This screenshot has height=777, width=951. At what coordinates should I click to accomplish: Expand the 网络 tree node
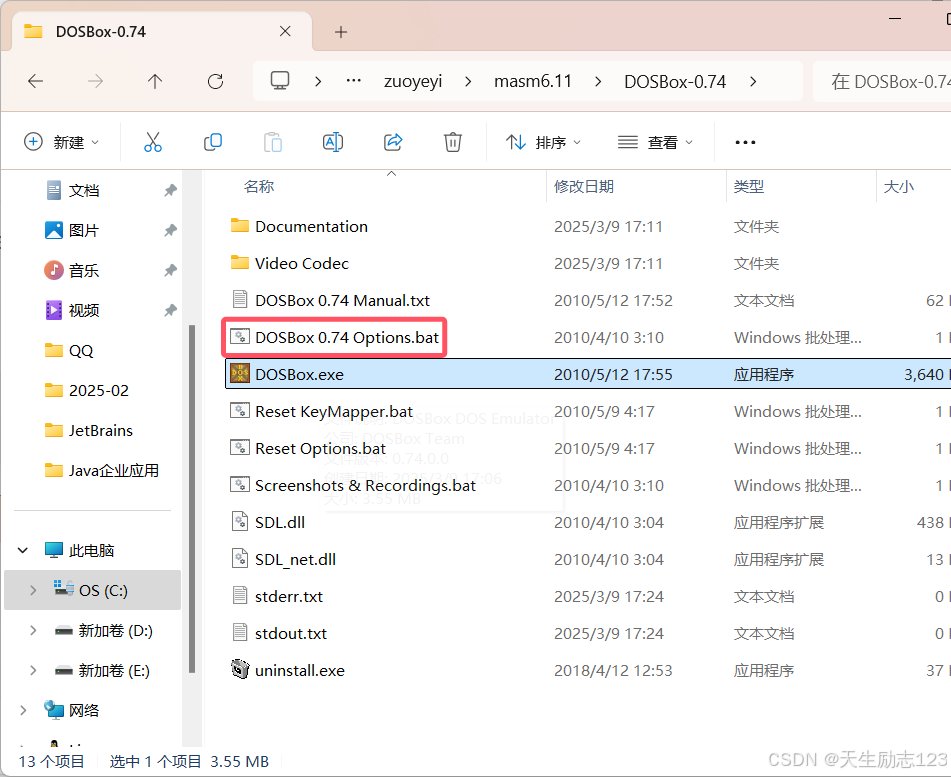(x=23, y=710)
